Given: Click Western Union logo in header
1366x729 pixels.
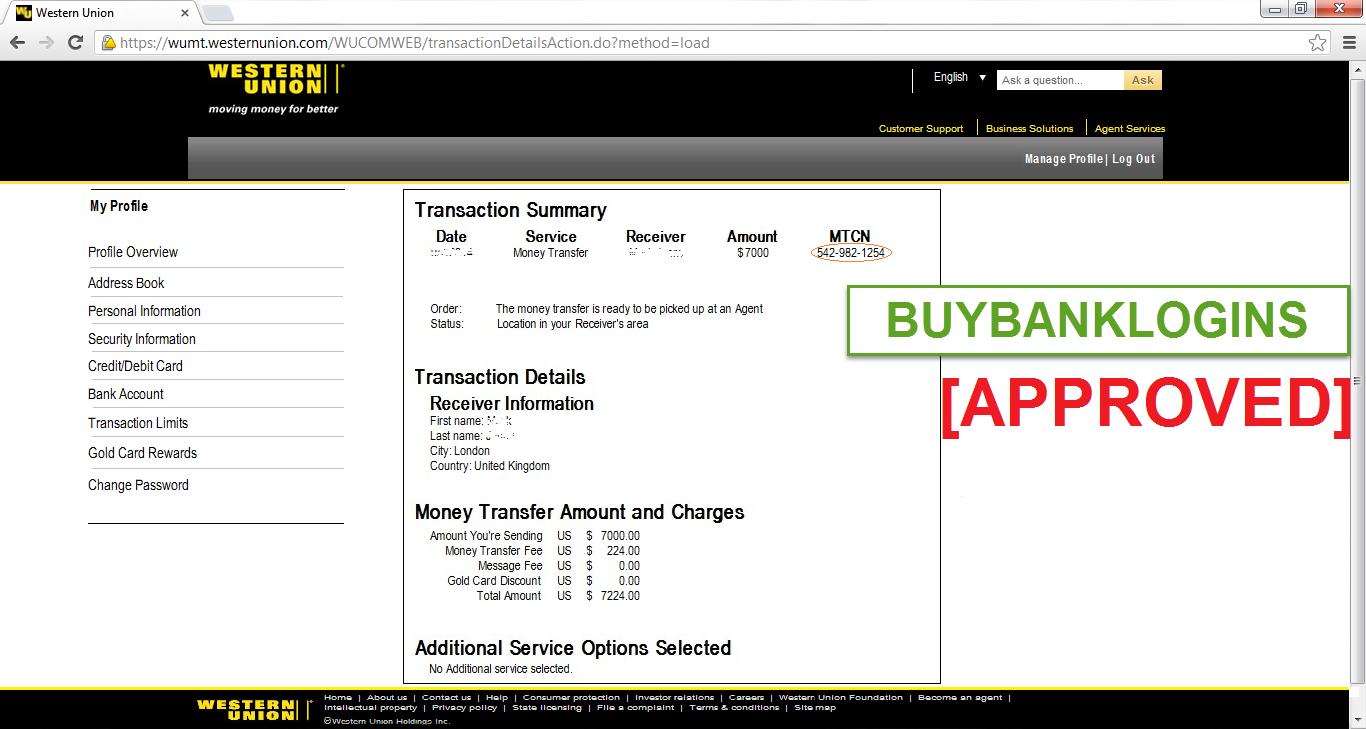Looking at the screenshot, I should click(x=275, y=88).
